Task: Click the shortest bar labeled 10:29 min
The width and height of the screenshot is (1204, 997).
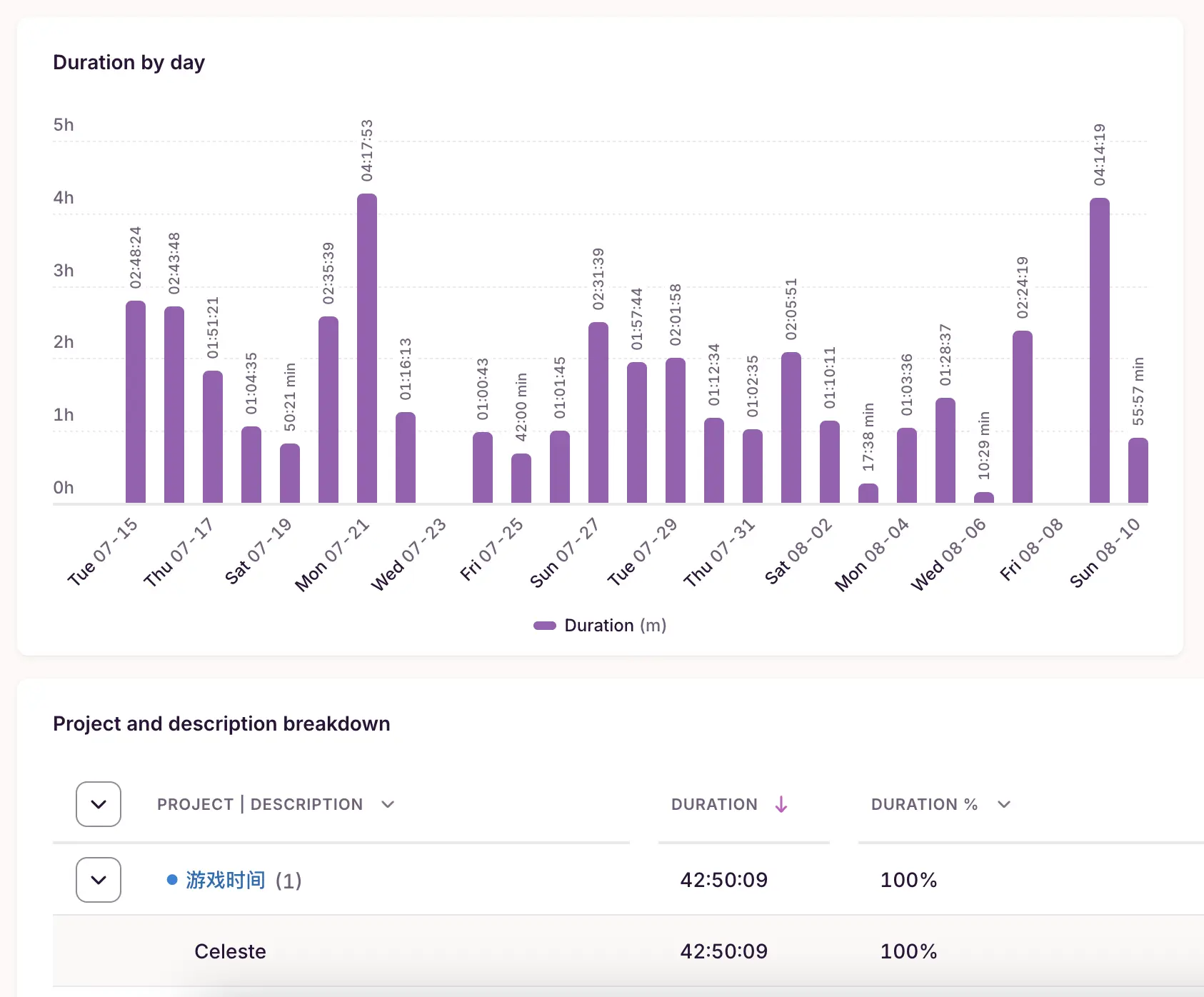Action: tap(984, 498)
